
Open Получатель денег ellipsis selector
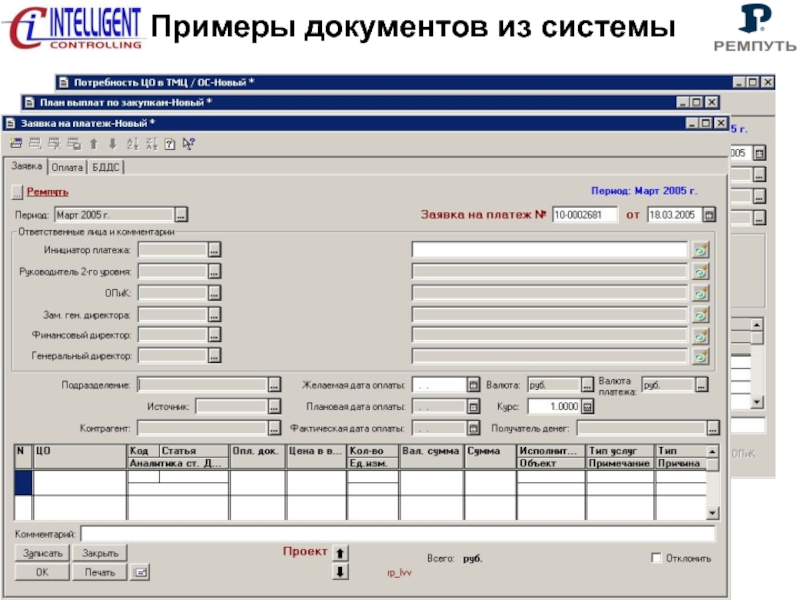pyautogui.click(x=713, y=428)
